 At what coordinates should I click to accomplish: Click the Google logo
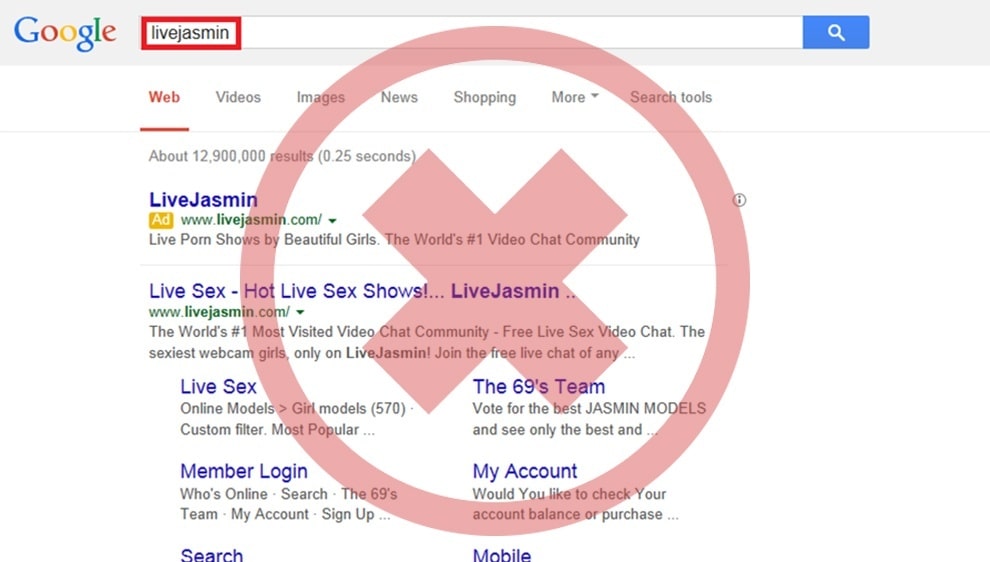(65, 33)
